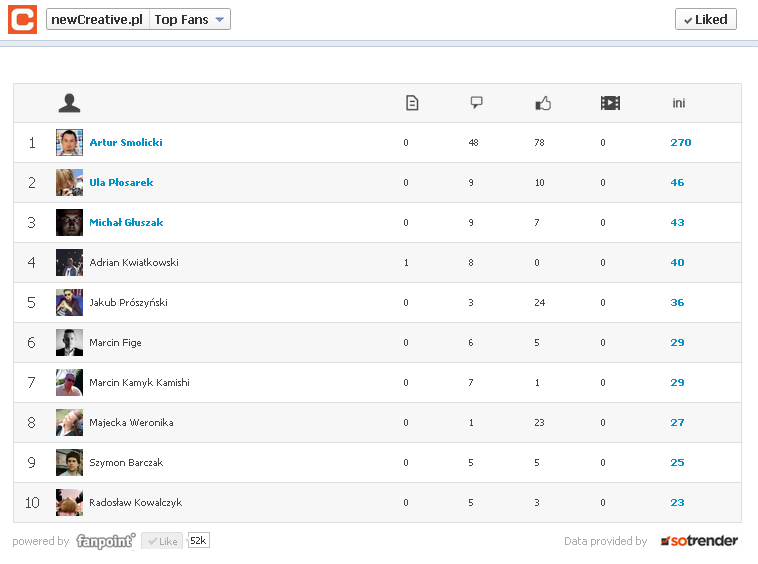The width and height of the screenshot is (758, 564).
Task: Sort by video film icon column
Action: (610, 103)
